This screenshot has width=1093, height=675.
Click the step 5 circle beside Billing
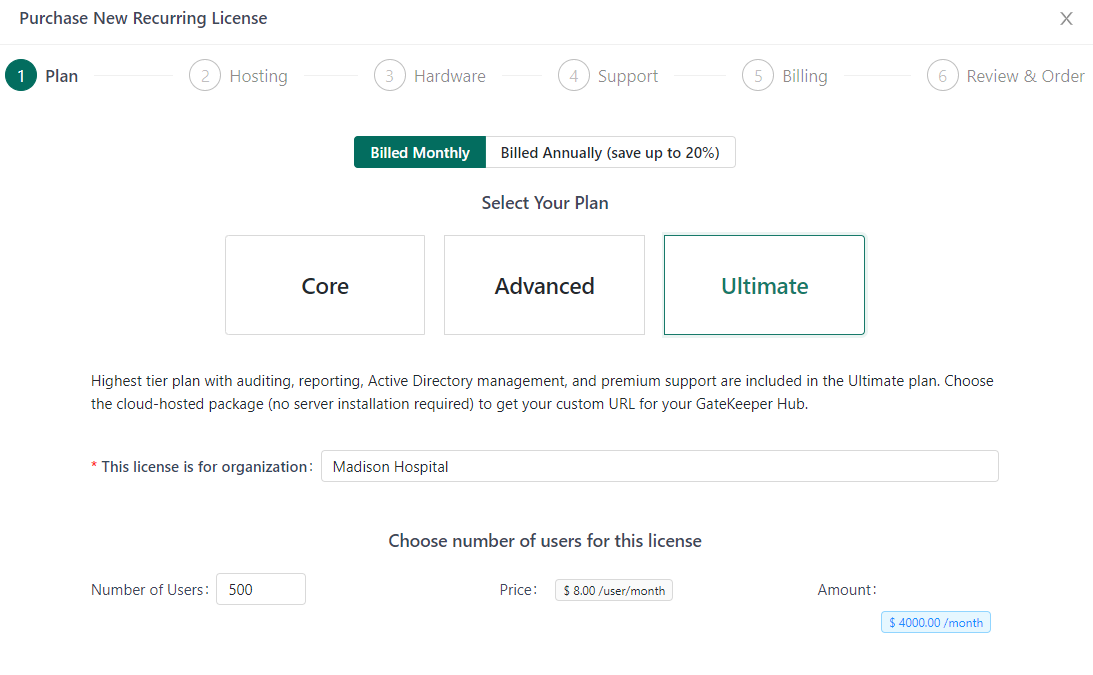coord(758,76)
